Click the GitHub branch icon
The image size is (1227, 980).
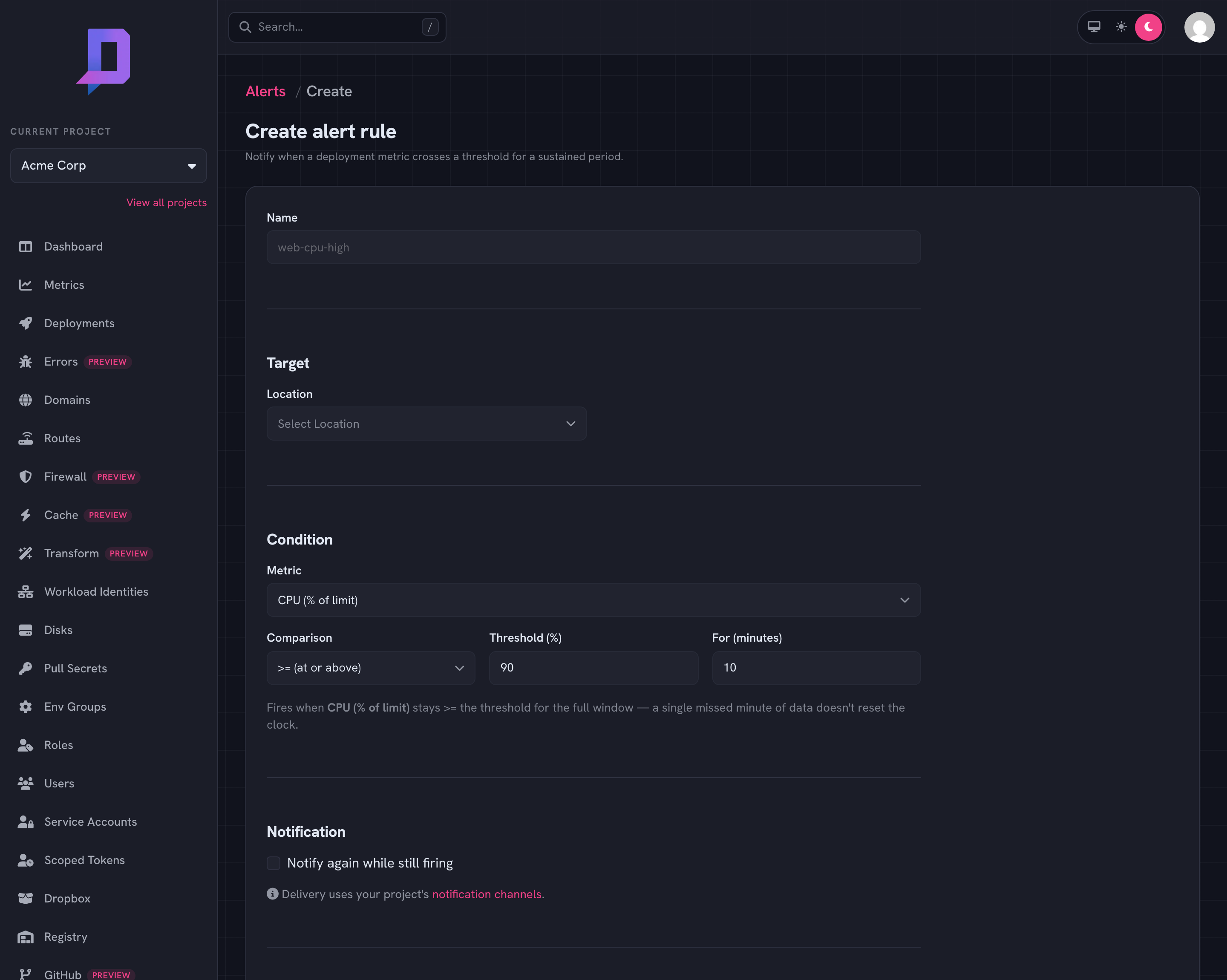[26, 974]
